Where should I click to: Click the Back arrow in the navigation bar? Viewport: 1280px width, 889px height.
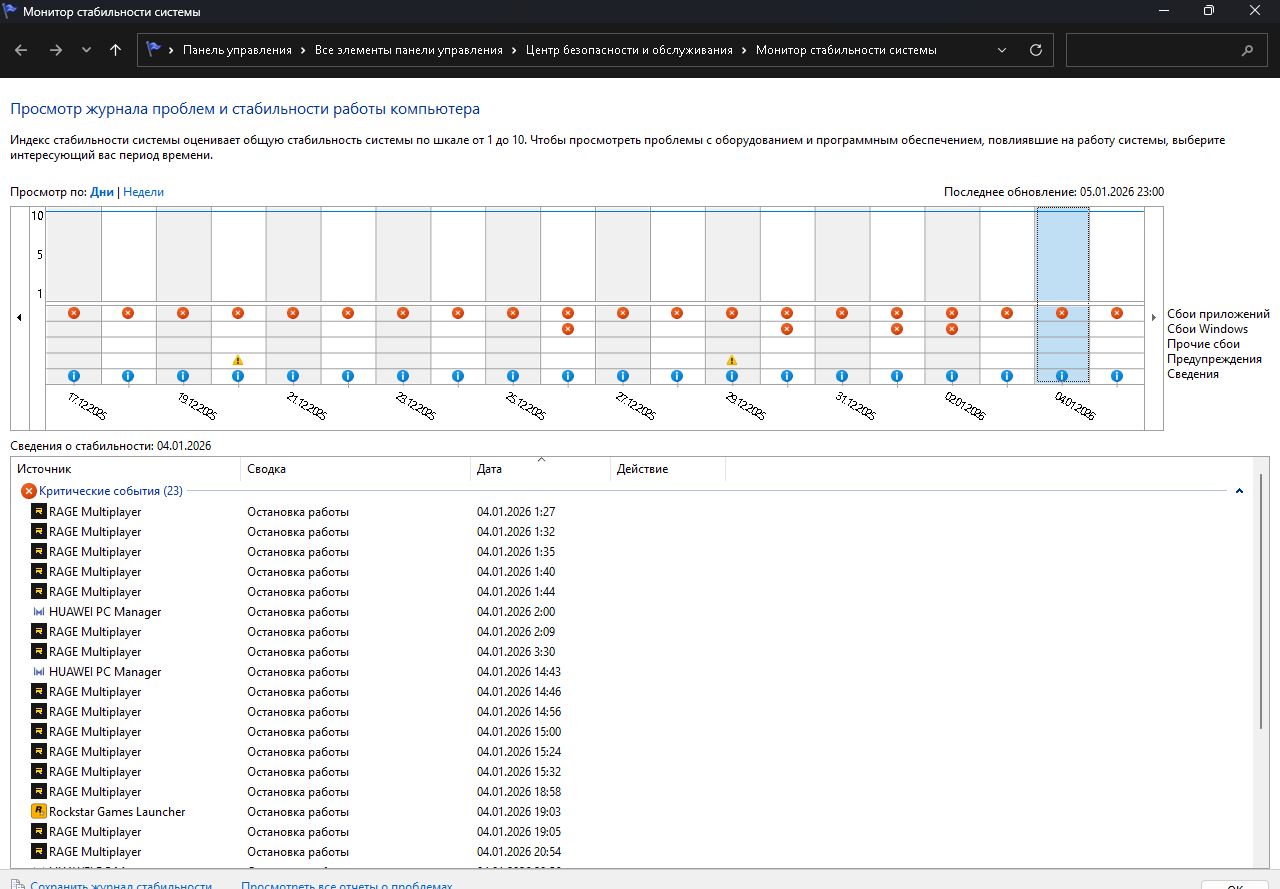pyautogui.click(x=22, y=50)
